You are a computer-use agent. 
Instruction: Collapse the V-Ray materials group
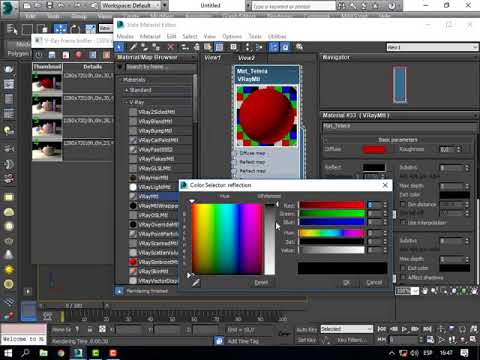(x=127, y=102)
